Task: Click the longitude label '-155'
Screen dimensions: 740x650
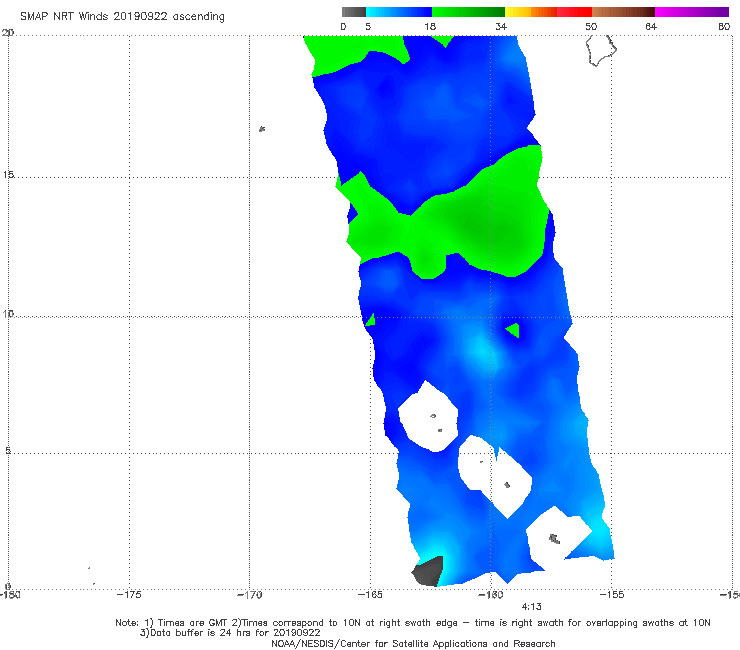Action: pyautogui.click(x=612, y=595)
